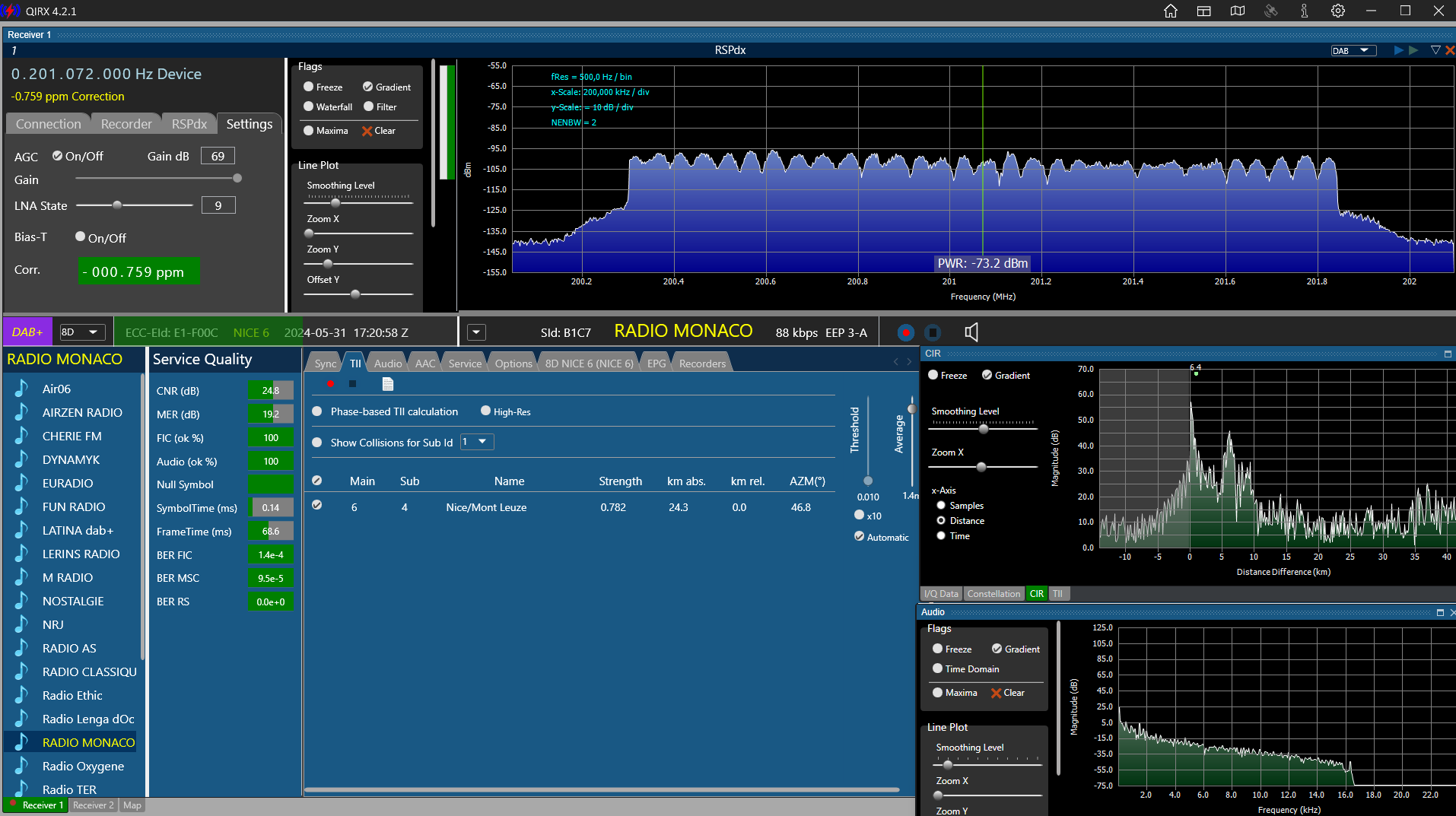Screen dimensions: 1456x816
Task: Open the service dropdown beside SId
Action: [x=476, y=332]
